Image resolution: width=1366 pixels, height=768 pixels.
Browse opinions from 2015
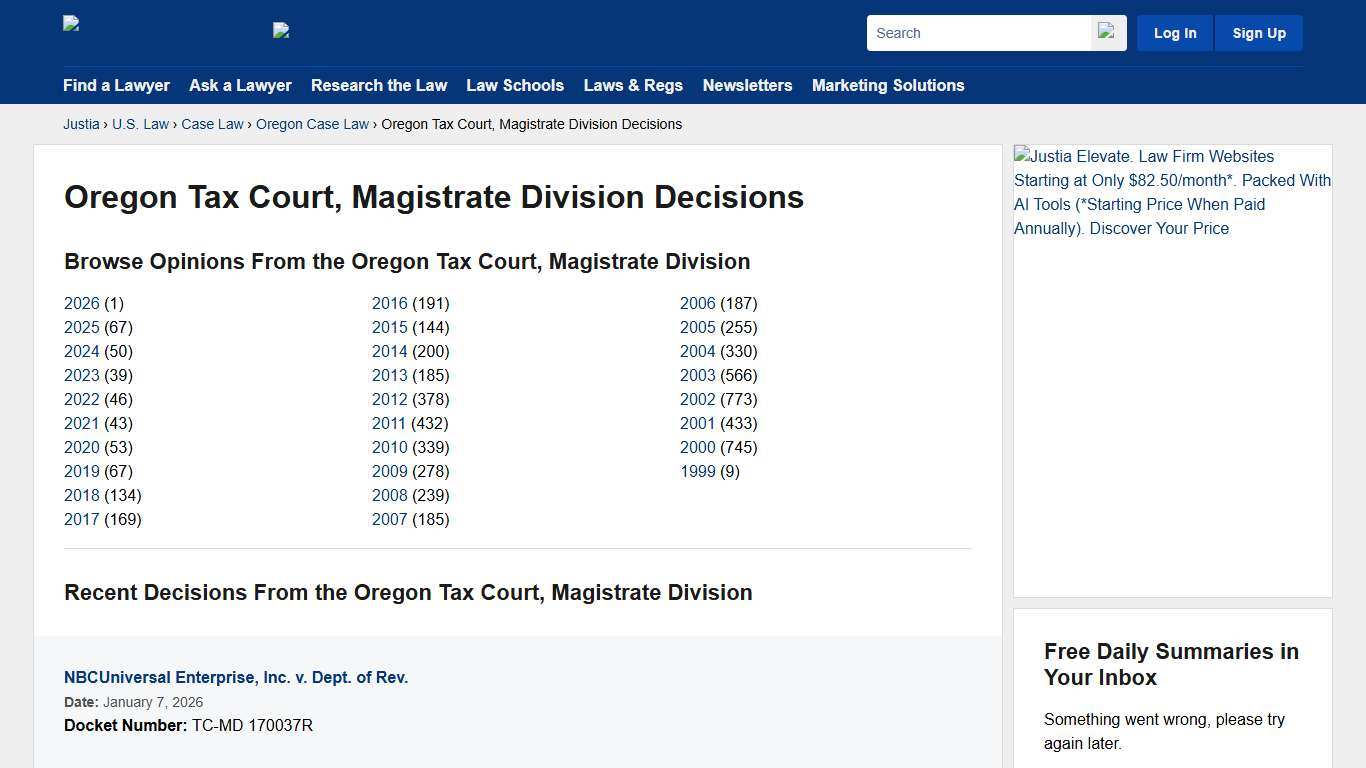click(389, 327)
